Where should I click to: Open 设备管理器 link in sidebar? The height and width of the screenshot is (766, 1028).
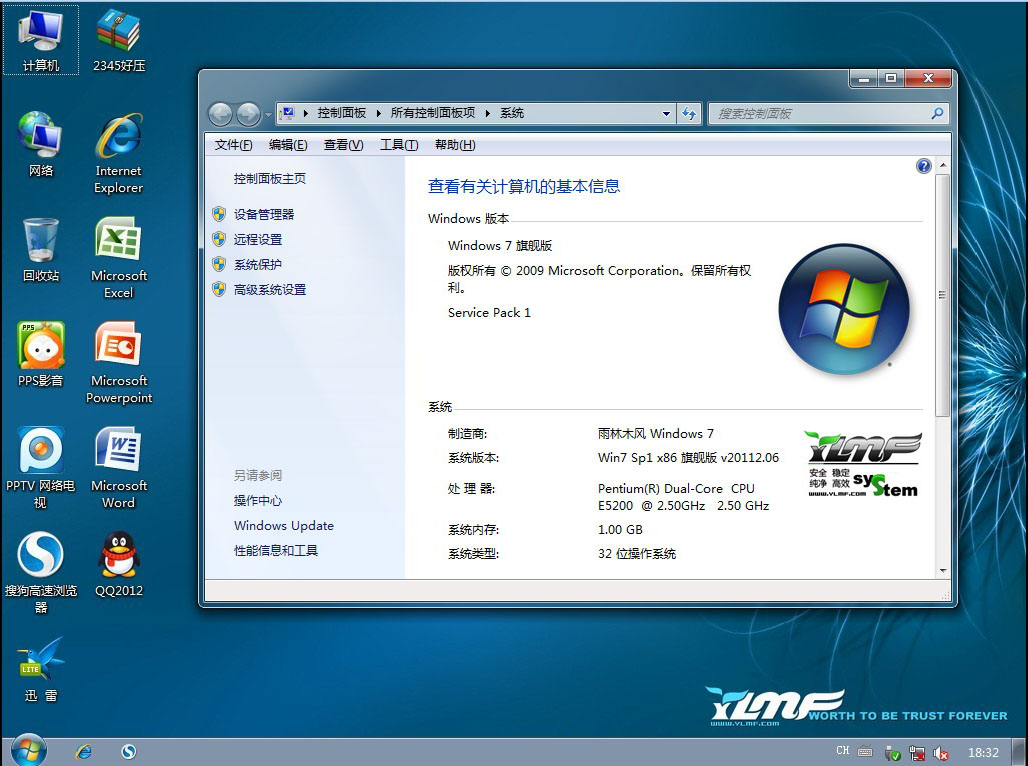264,214
